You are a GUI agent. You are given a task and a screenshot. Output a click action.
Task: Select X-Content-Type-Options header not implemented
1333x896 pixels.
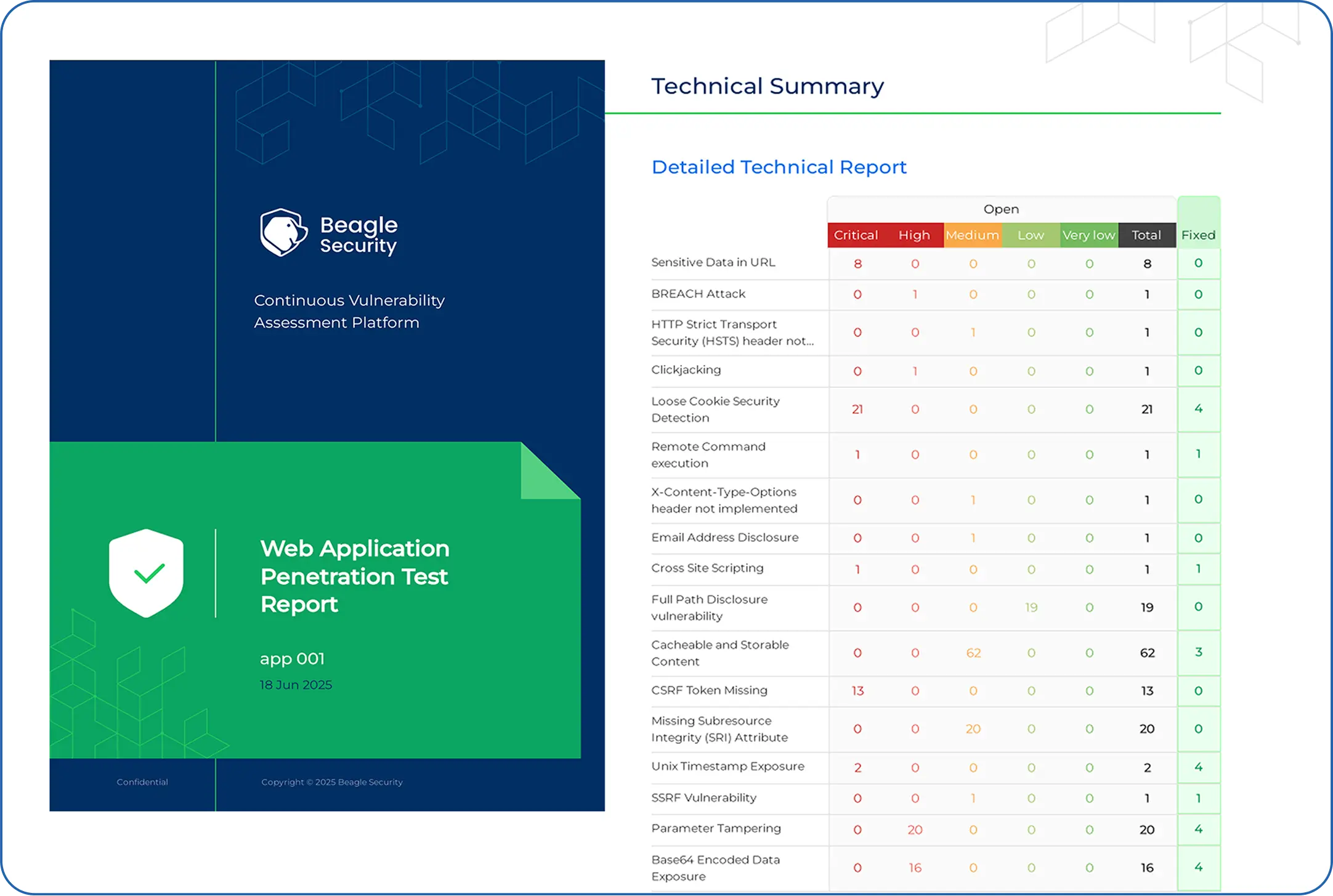click(936, 500)
